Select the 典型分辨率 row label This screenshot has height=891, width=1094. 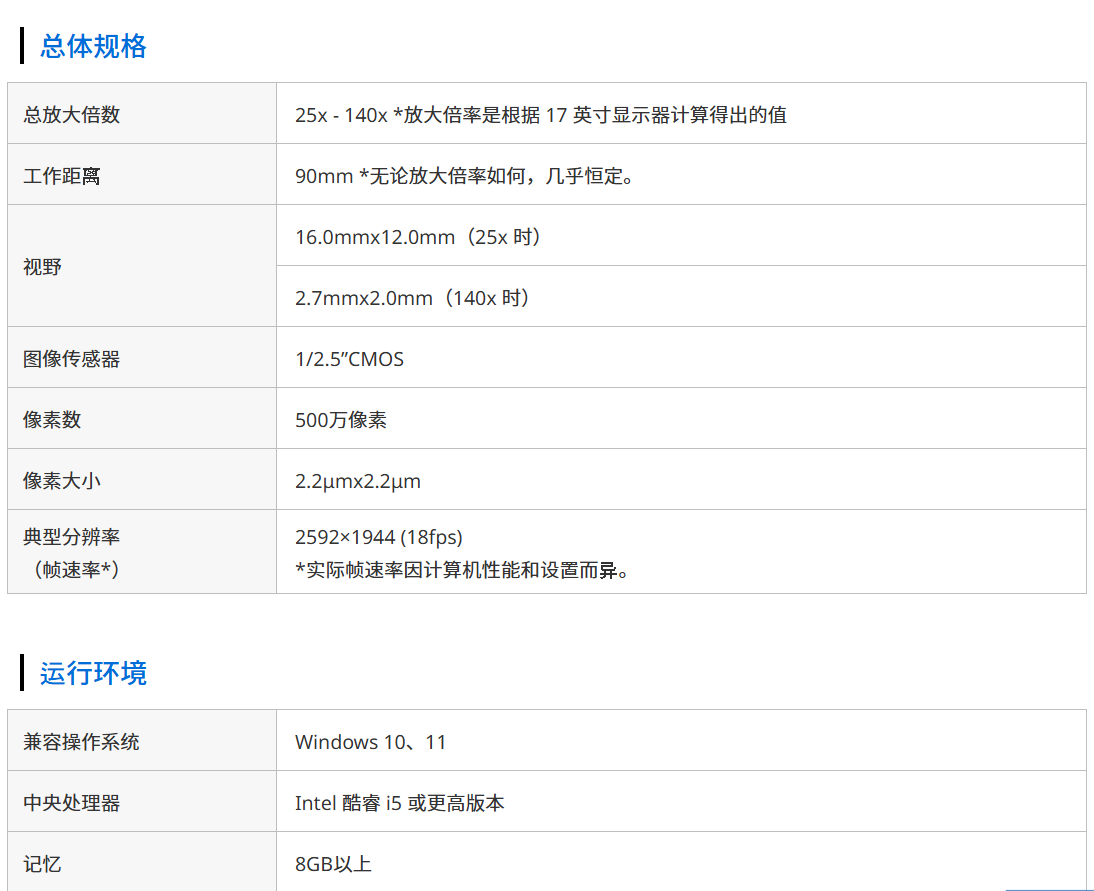point(71,553)
